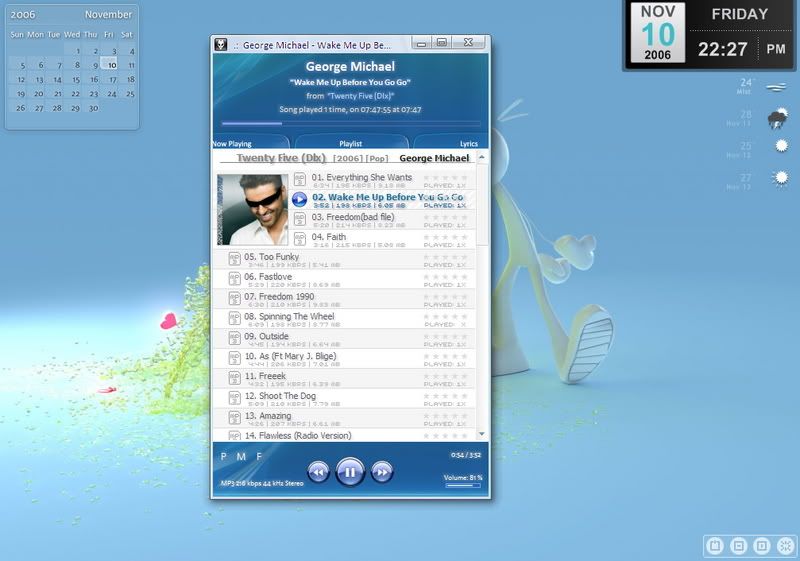
Task: Rate Everything She Wants using its stars
Action: [x=445, y=177]
